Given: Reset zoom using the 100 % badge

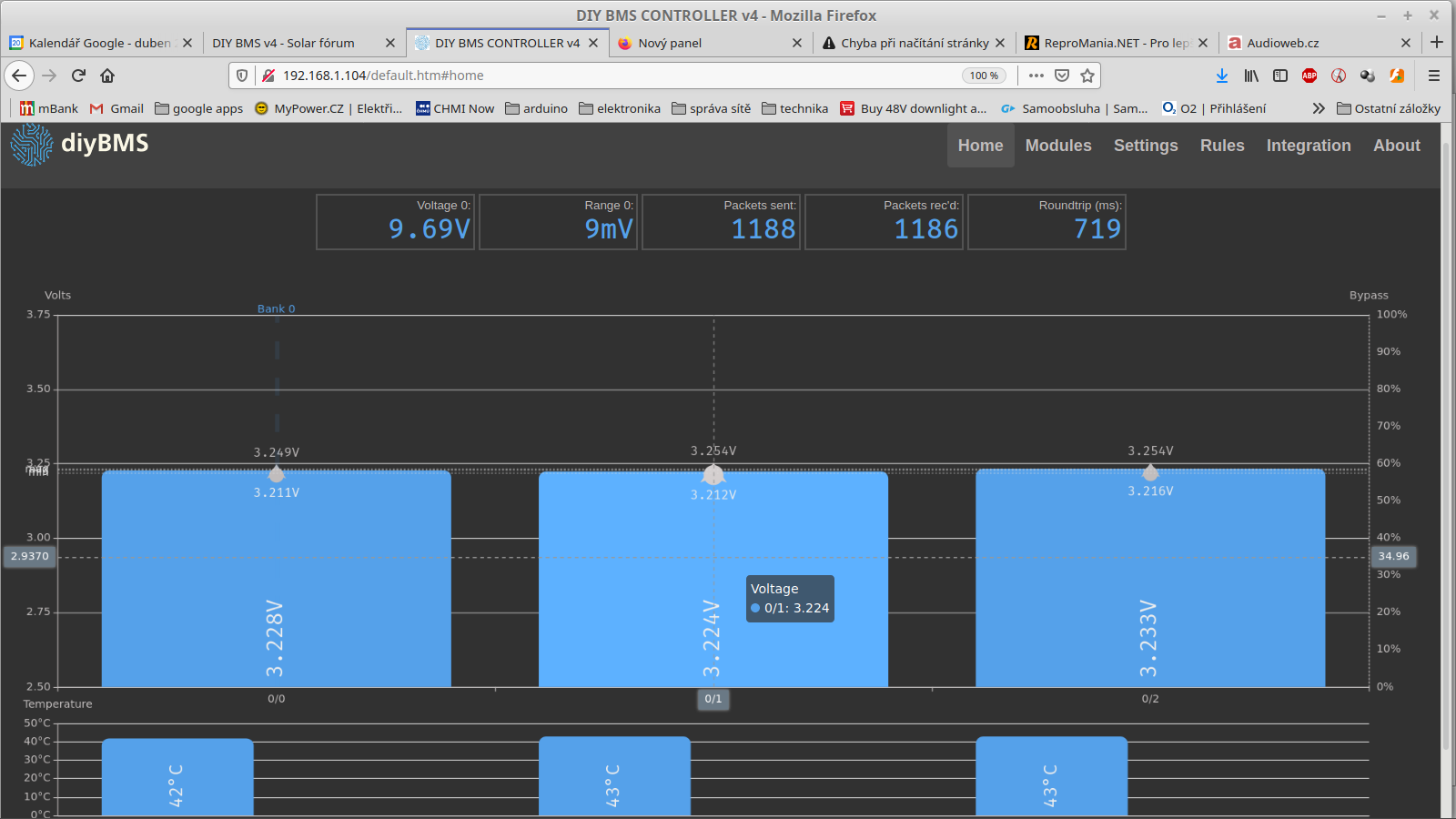Looking at the screenshot, I should click(984, 76).
